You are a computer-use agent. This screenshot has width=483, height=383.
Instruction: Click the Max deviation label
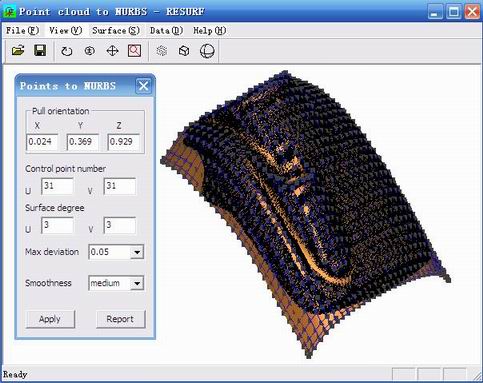(52, 252)
